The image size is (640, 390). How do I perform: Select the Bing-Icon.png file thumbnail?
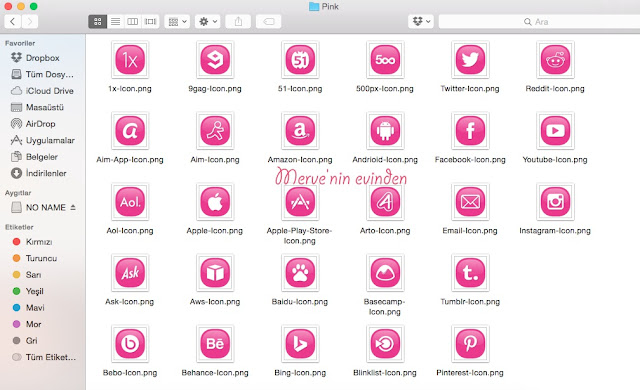pyautogui.click(x=300, y=343)
